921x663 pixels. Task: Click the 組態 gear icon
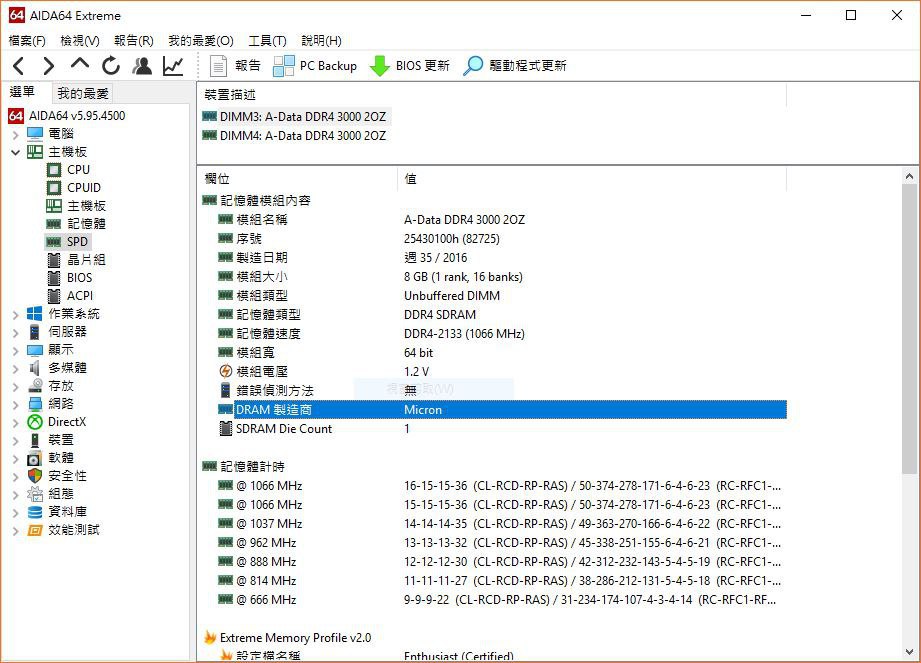click(x=35, y=494)
